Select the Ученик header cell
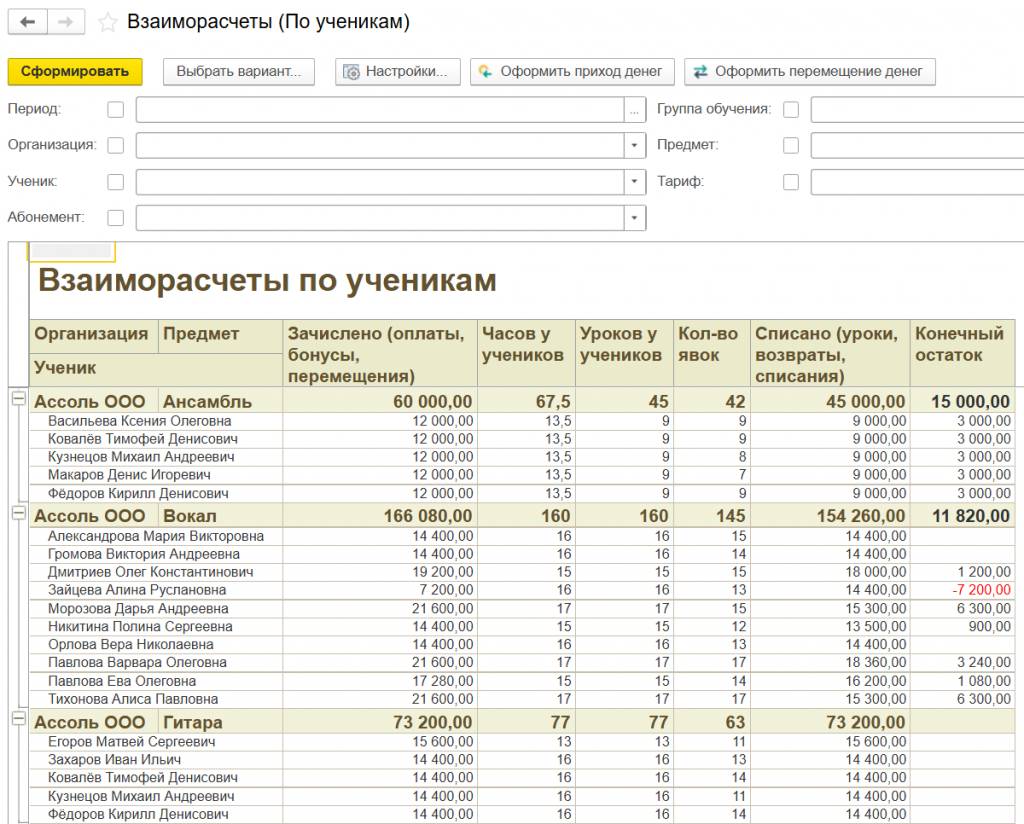 pos(155,370)
